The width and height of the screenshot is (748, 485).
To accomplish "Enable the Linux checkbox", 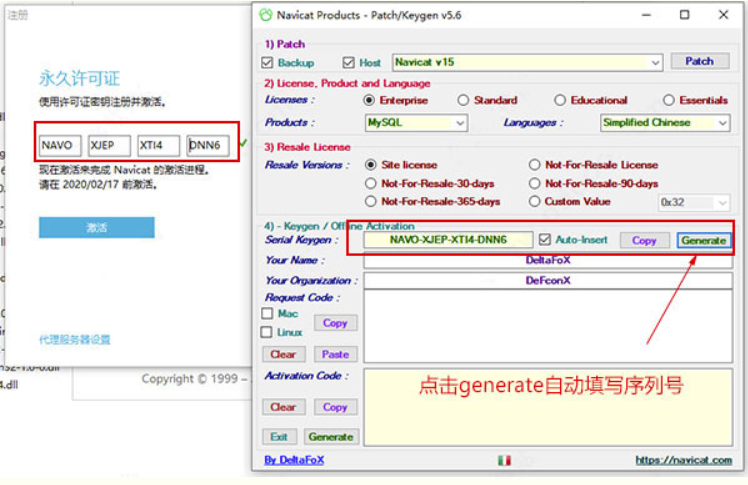I will point(267,332).
